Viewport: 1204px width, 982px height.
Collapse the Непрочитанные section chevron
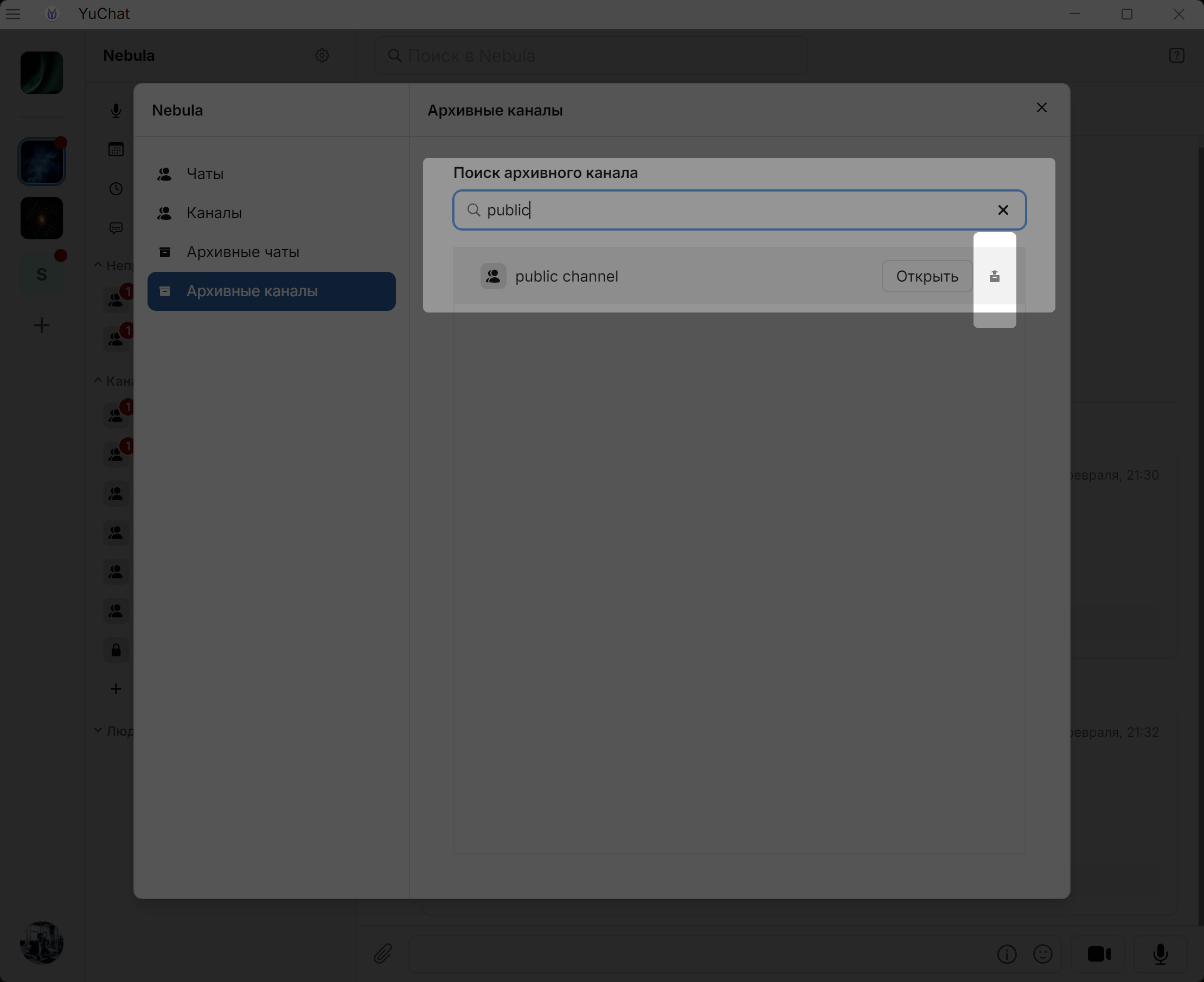pyautogui.click(x=98, y=265)
